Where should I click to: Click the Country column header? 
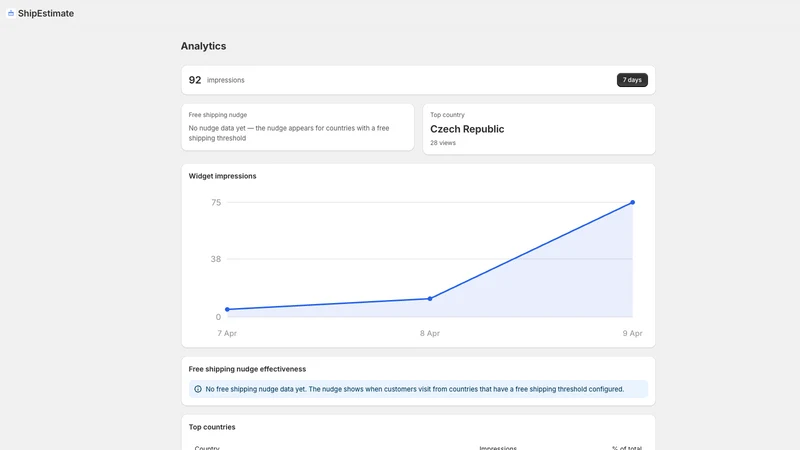point(207,448)
